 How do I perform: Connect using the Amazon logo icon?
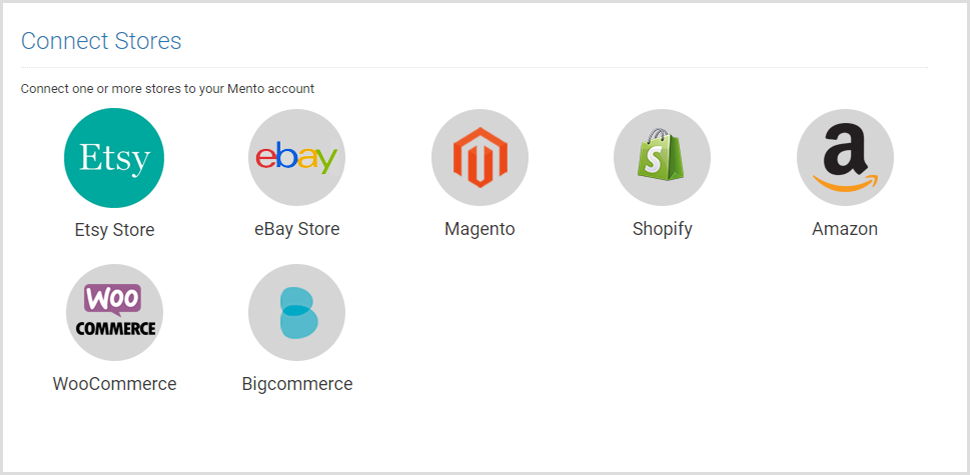pyautogui.click(x=845, y=158)
